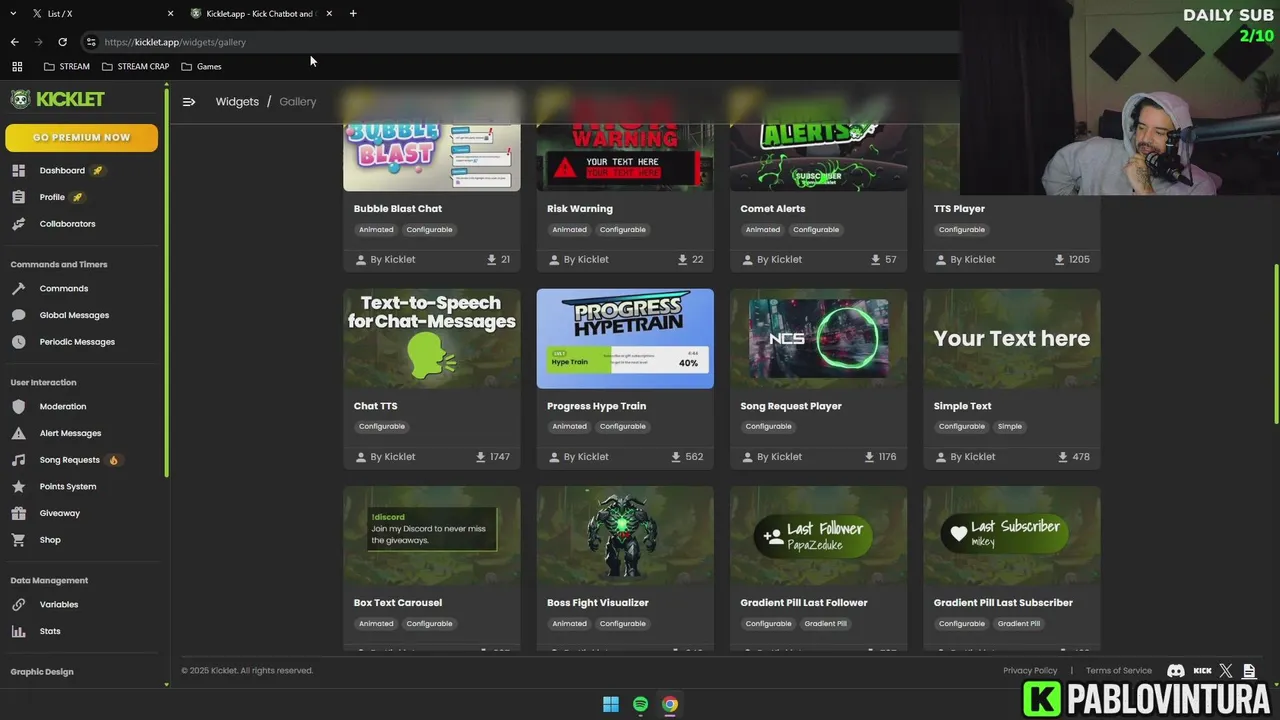Open Chrome from the taskbar
Screen dimensions: 1280x720
point(670,704)
